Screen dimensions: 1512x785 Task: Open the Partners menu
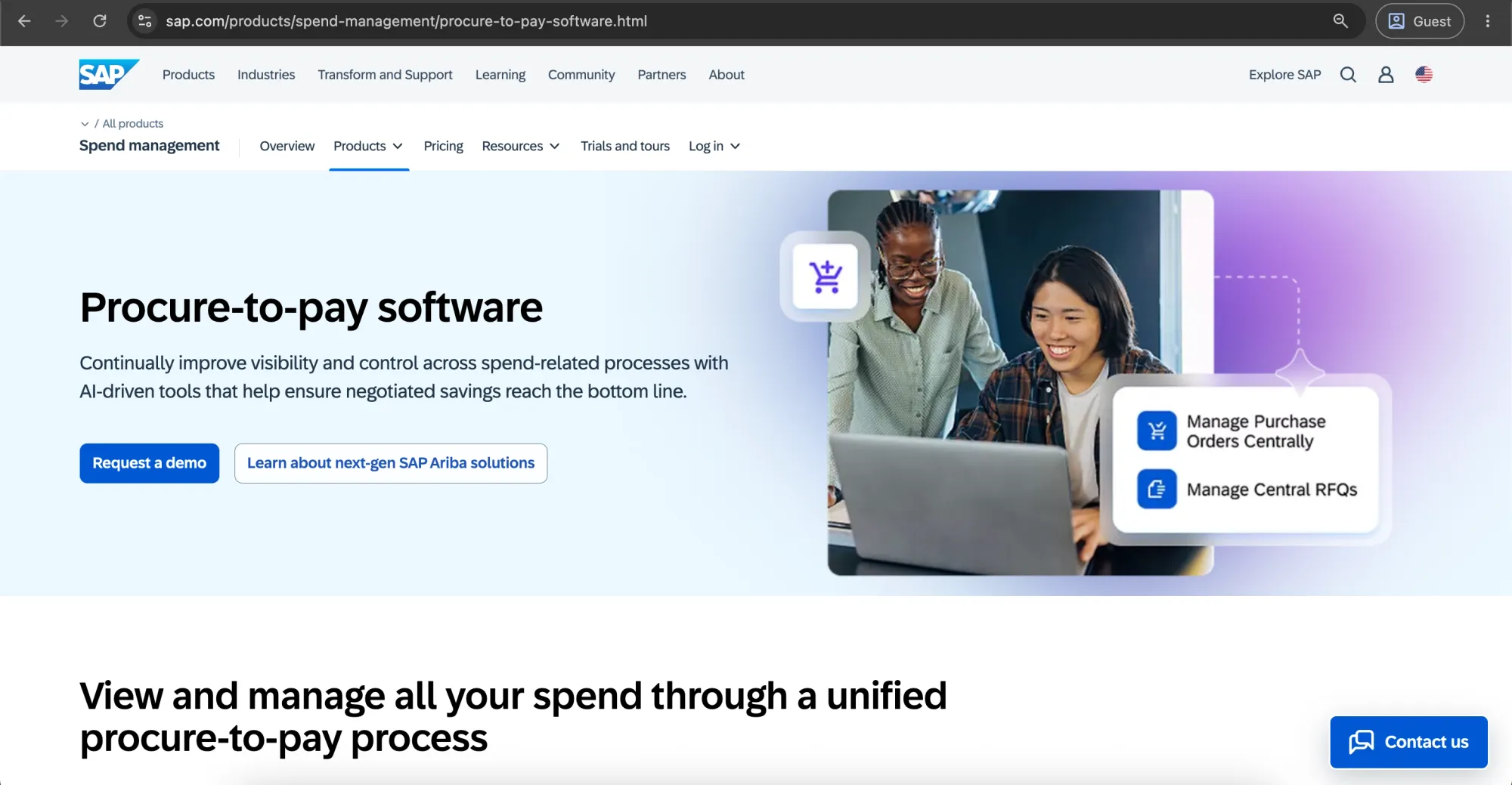click(x=661, y=75)
